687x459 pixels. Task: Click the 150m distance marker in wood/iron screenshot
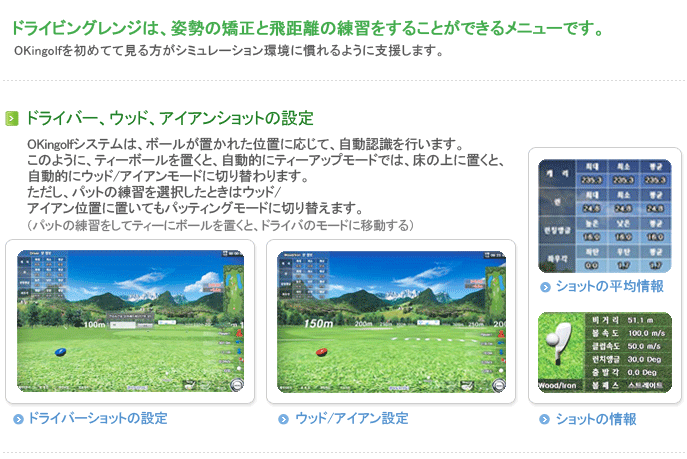319,324
